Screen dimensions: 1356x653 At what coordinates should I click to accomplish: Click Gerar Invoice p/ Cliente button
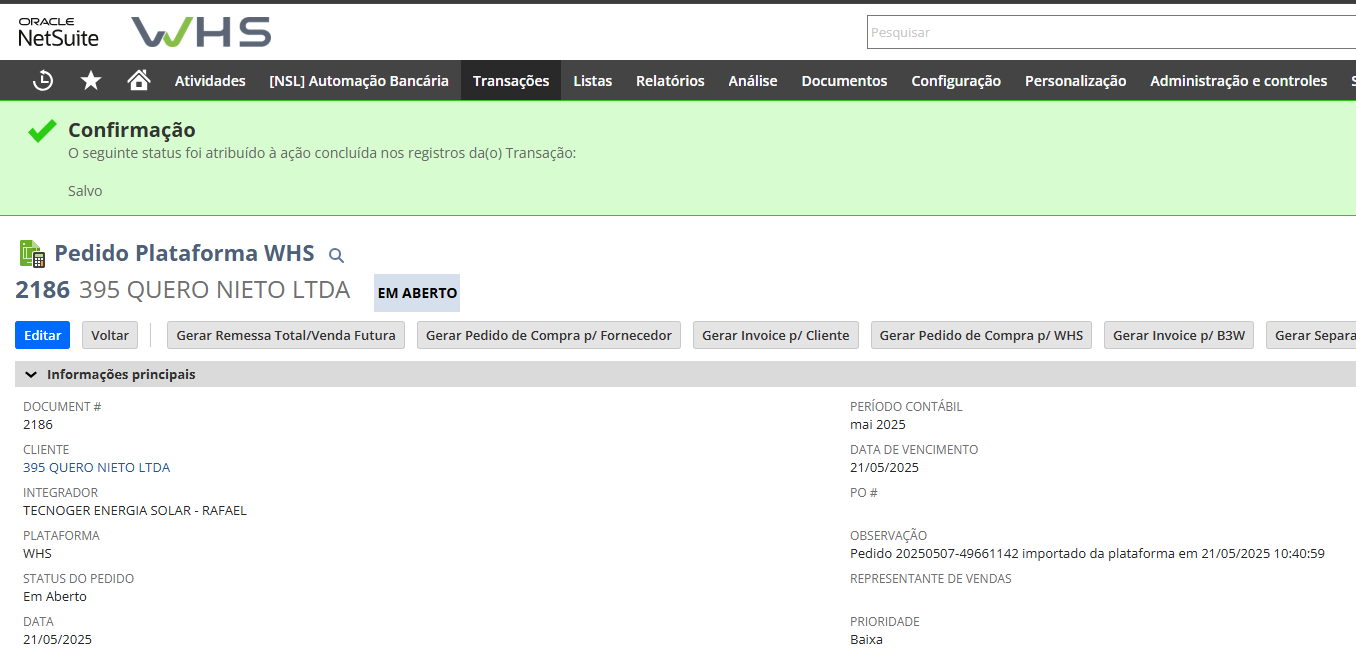[775, 335]
